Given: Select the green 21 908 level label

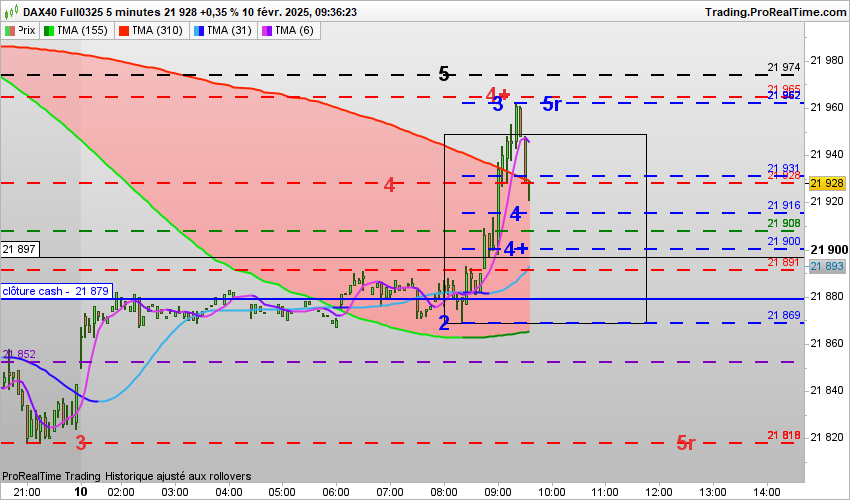Looking at the screenshot, I should tap(783, 223).
